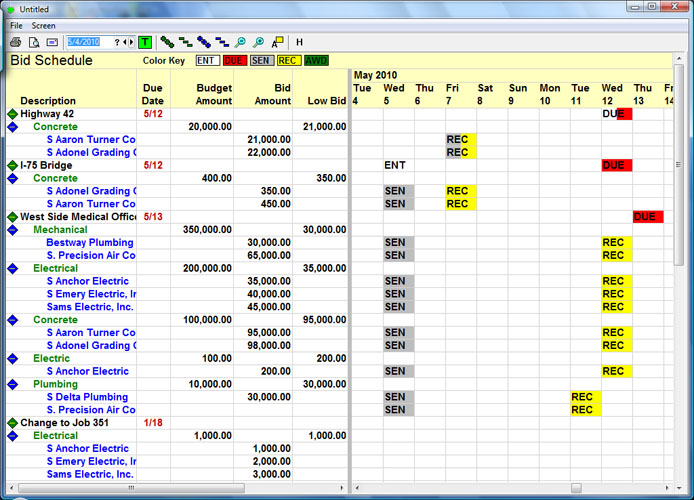Click the font style 'A' icon
The width and height of the screenshot is (694, 500).
click(276, 42)
